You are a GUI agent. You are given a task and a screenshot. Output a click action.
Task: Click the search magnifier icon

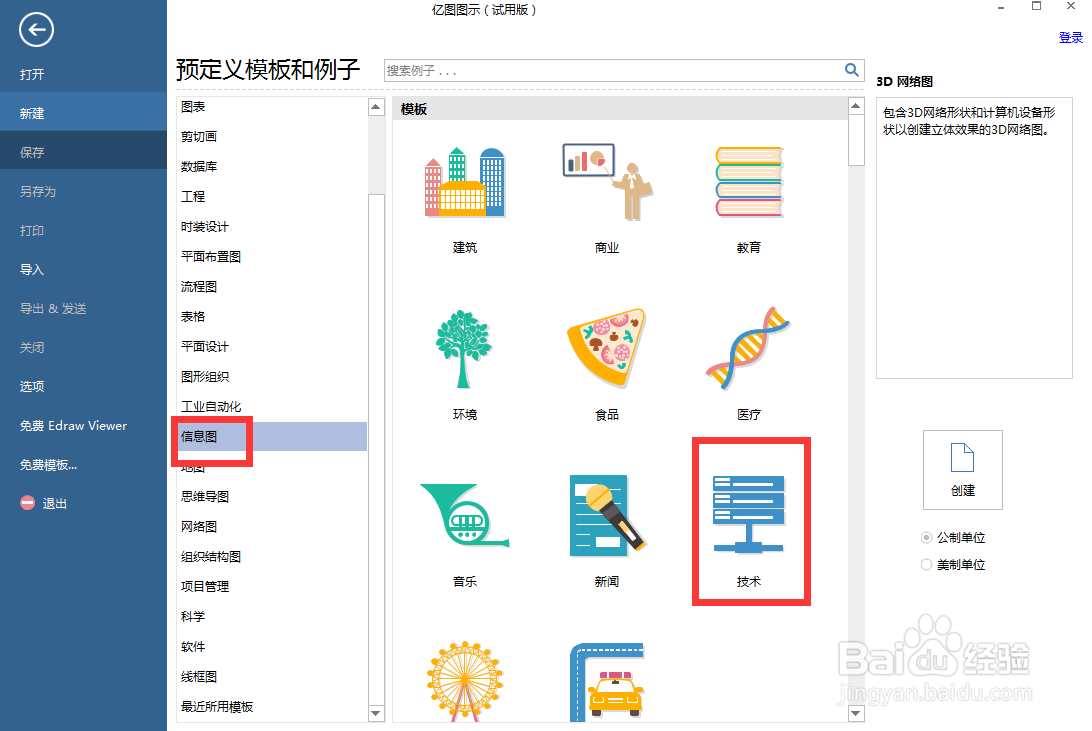tap(851, 70)
